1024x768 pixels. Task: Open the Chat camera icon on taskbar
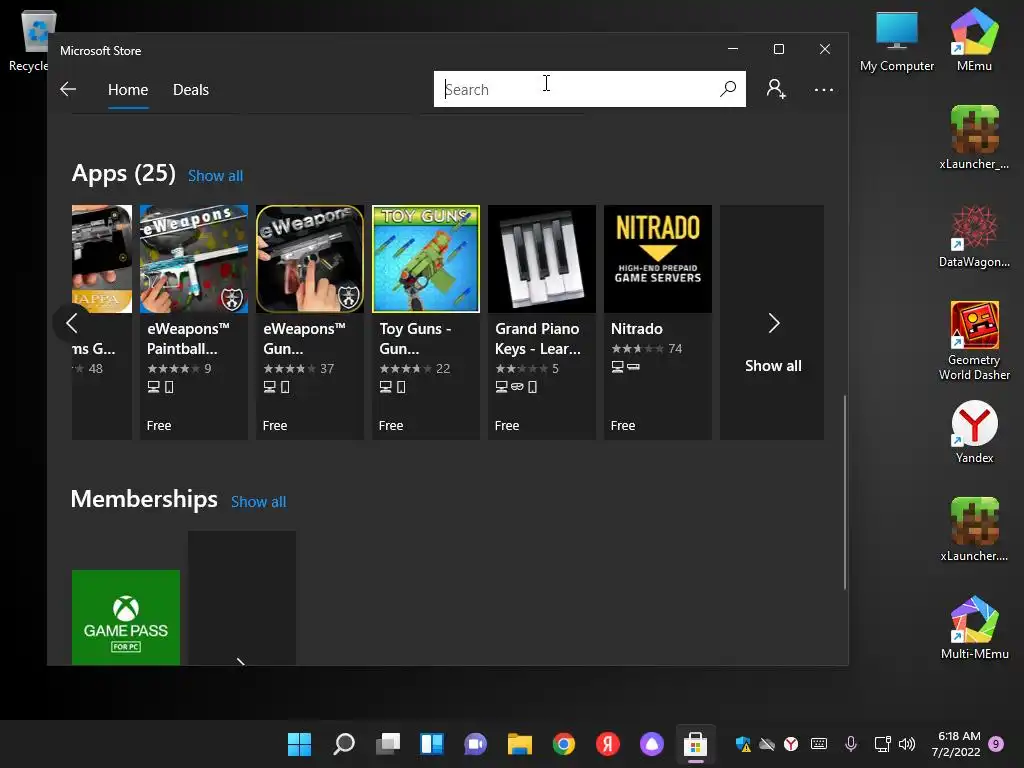[x=475, y=744]
